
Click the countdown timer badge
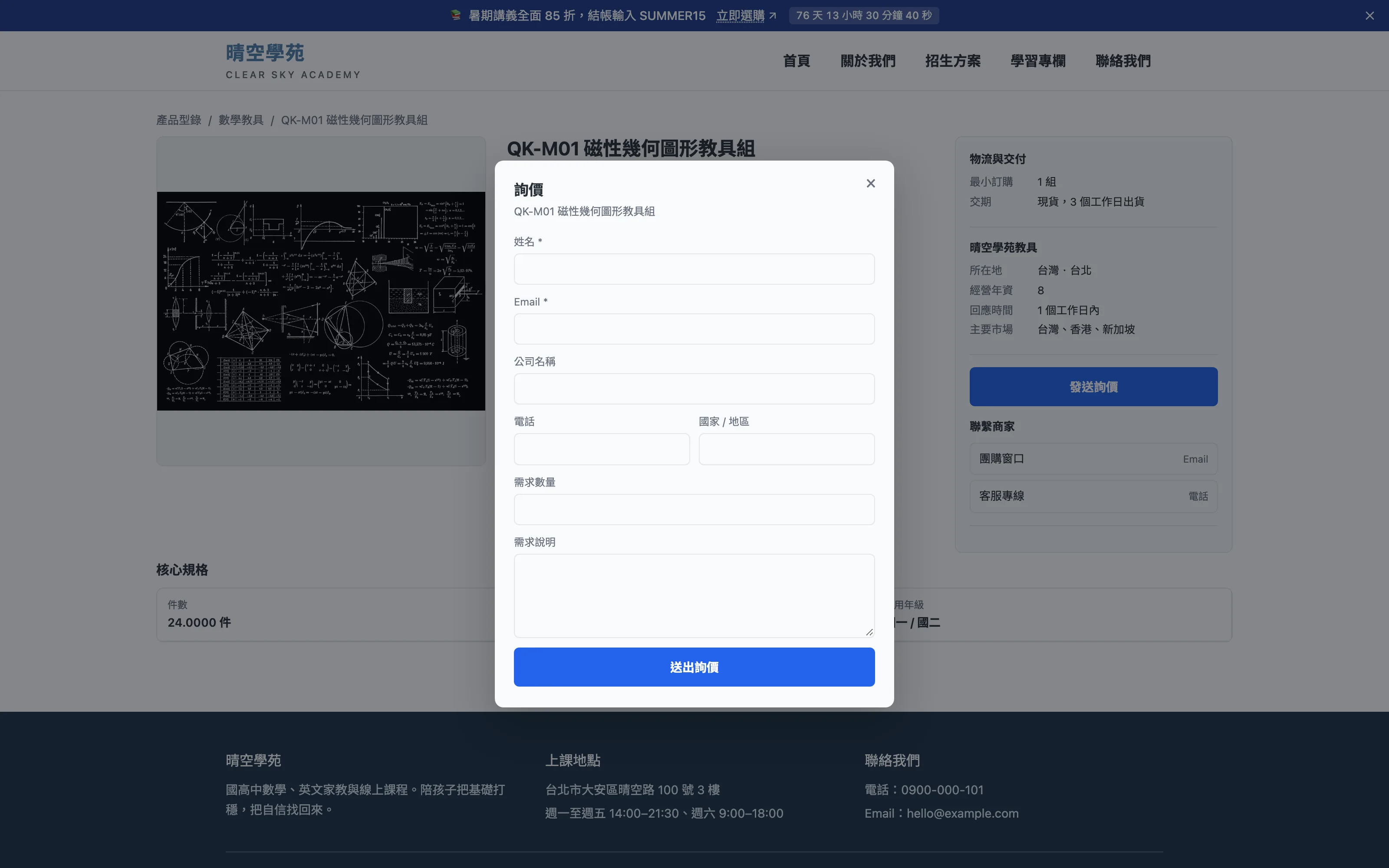click(x=864, y=16)
